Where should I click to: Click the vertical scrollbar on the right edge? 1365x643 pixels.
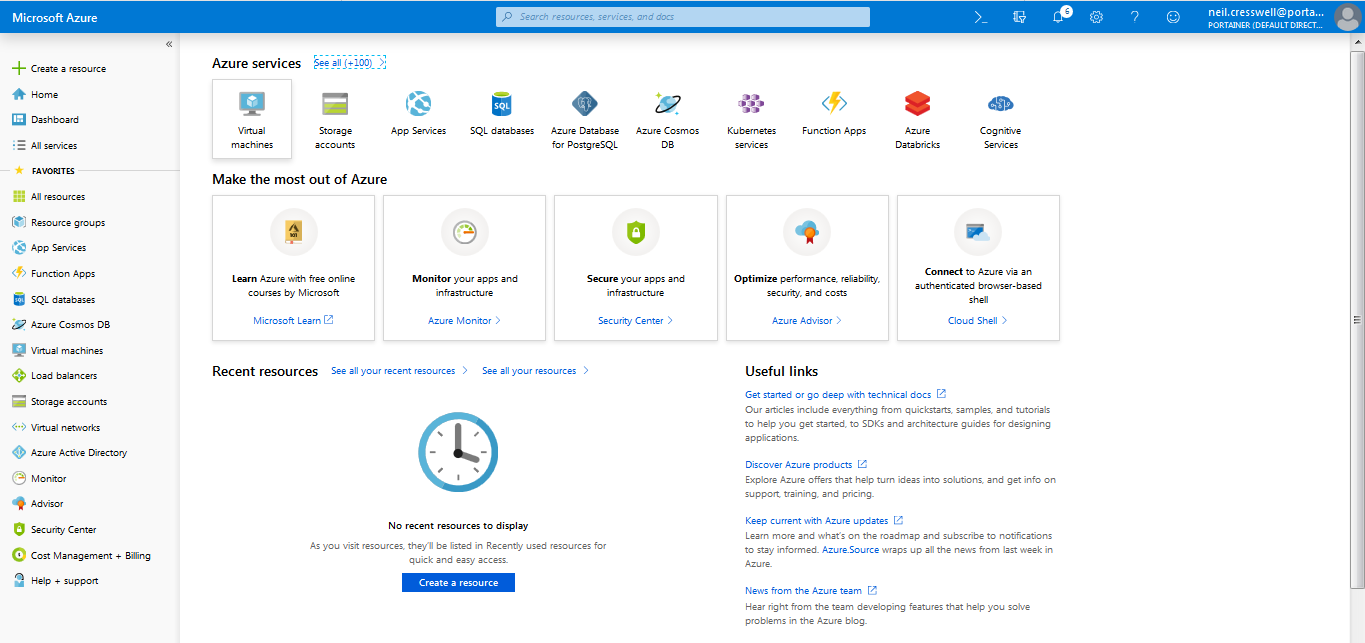point(1357,320)
